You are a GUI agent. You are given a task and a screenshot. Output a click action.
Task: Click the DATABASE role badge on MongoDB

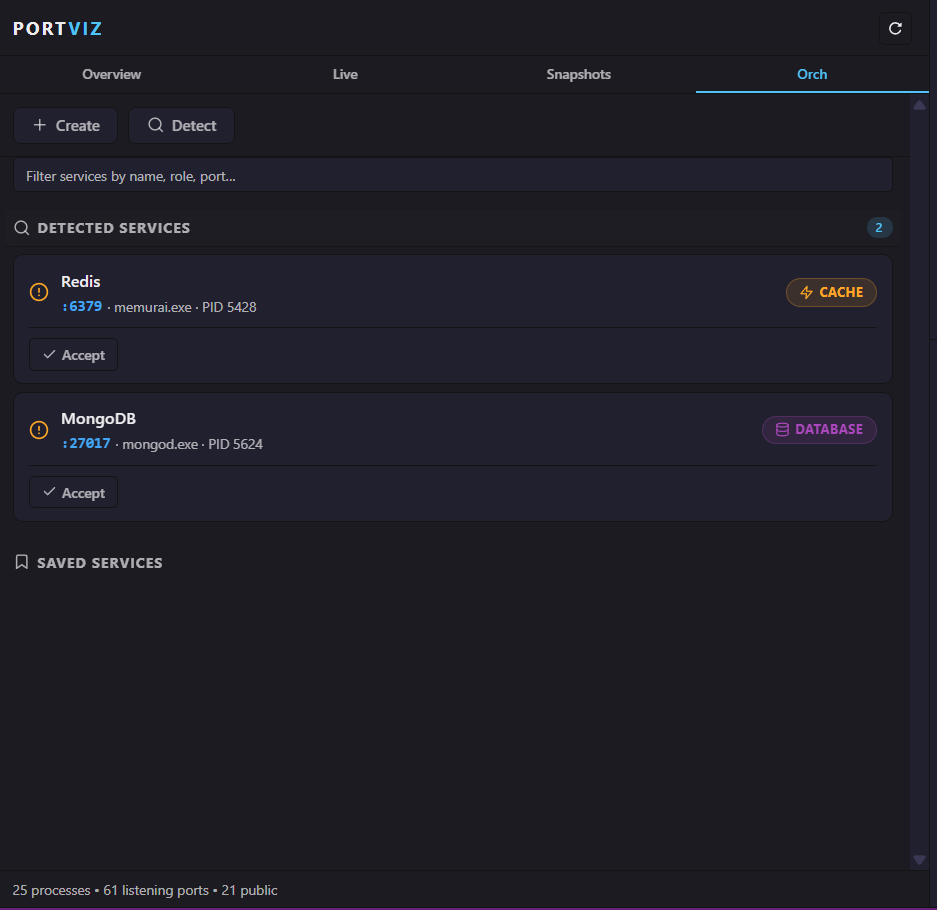pyautogui.click(x=819, y=429)
